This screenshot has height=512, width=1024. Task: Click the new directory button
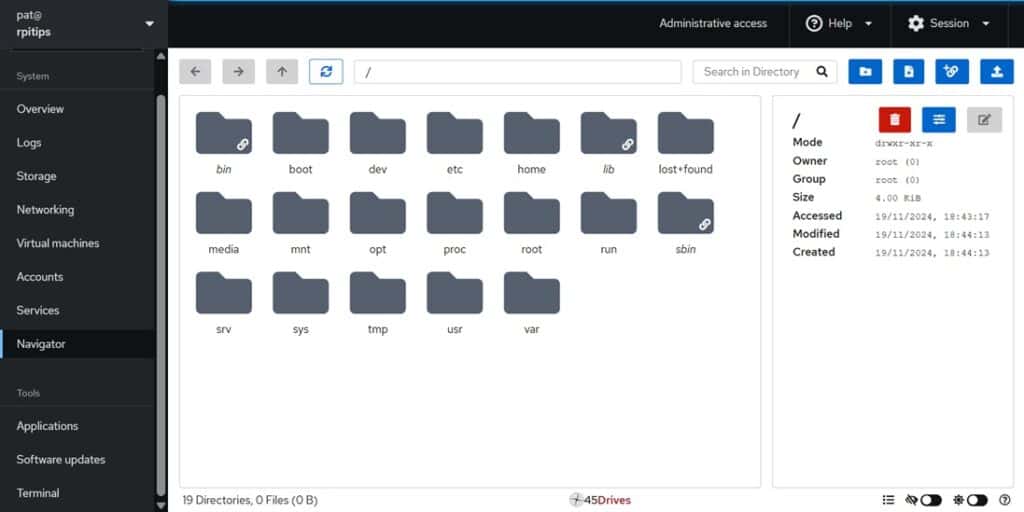[x=865, y=72]
